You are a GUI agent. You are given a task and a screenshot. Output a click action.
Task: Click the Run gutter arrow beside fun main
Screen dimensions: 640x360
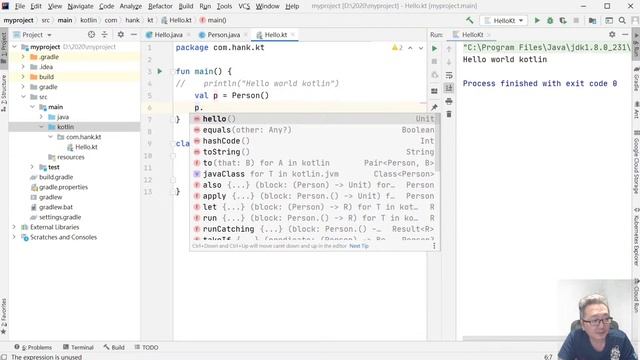click(160, 71)
